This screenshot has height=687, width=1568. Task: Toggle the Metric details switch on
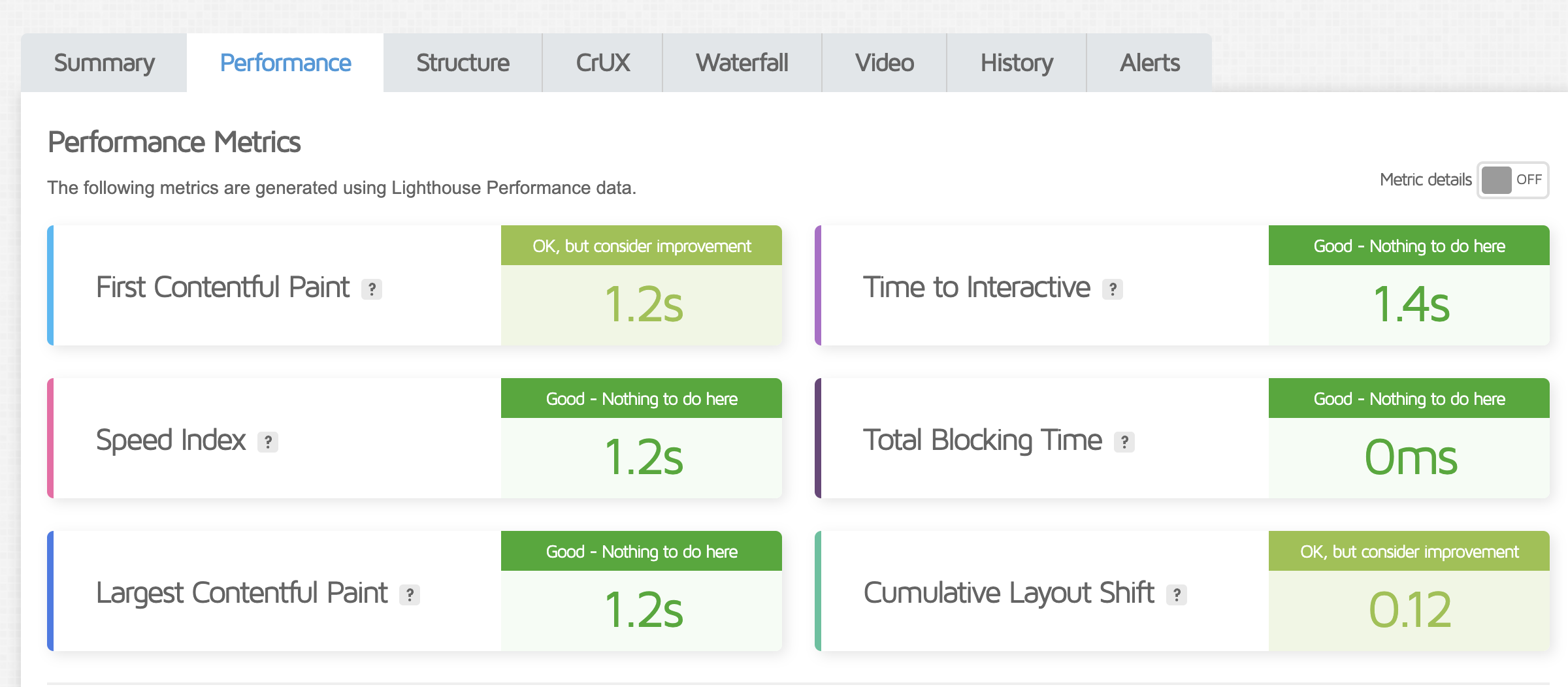point(1512,180)
